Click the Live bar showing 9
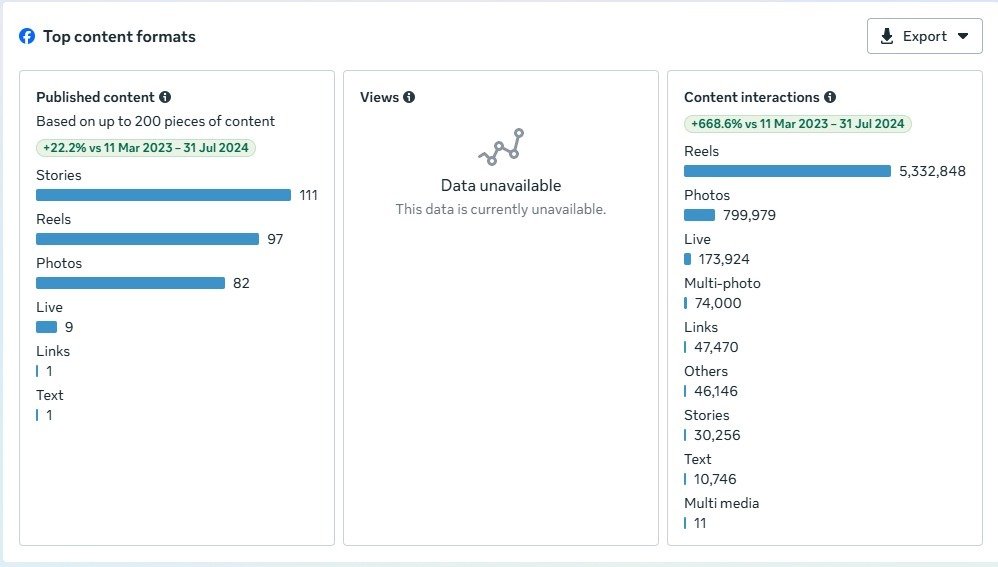The image size is (998, 567). point(46,327)
